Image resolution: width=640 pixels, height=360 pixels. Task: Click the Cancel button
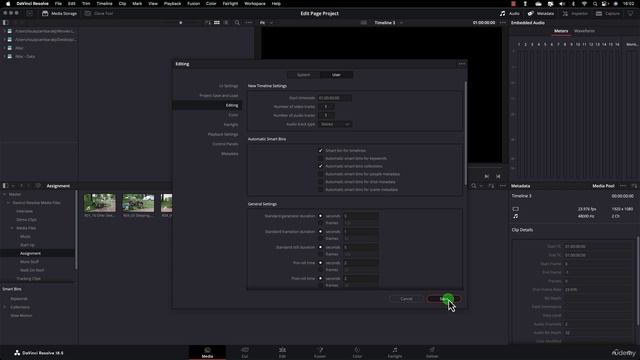pos(406,299)
